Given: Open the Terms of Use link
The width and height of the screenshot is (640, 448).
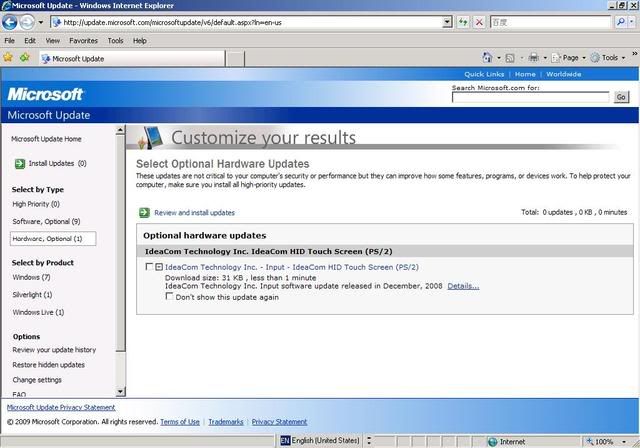Looking at the screenshot, I should click(x=180, y=422).
